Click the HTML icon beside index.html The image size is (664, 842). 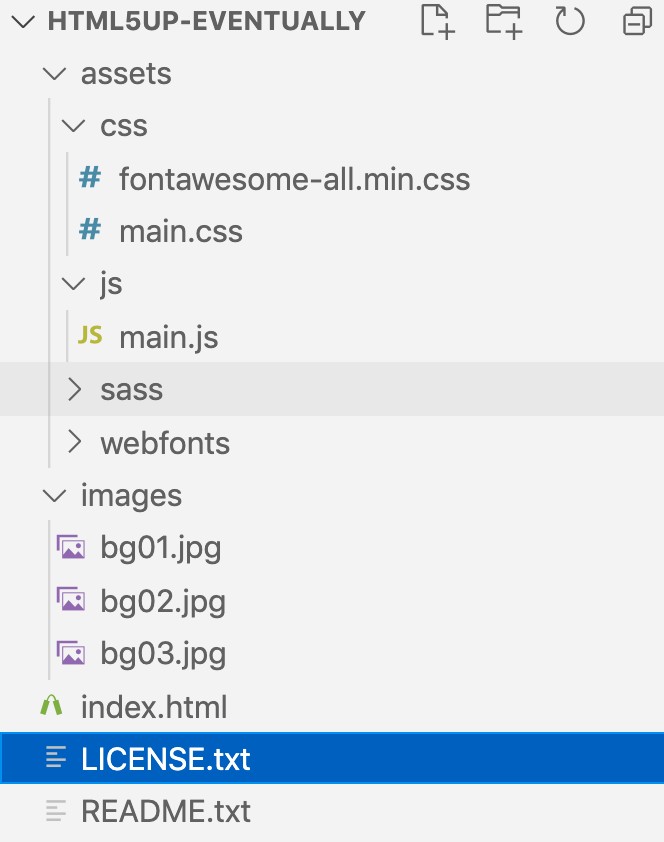click(x=52, y=707)
